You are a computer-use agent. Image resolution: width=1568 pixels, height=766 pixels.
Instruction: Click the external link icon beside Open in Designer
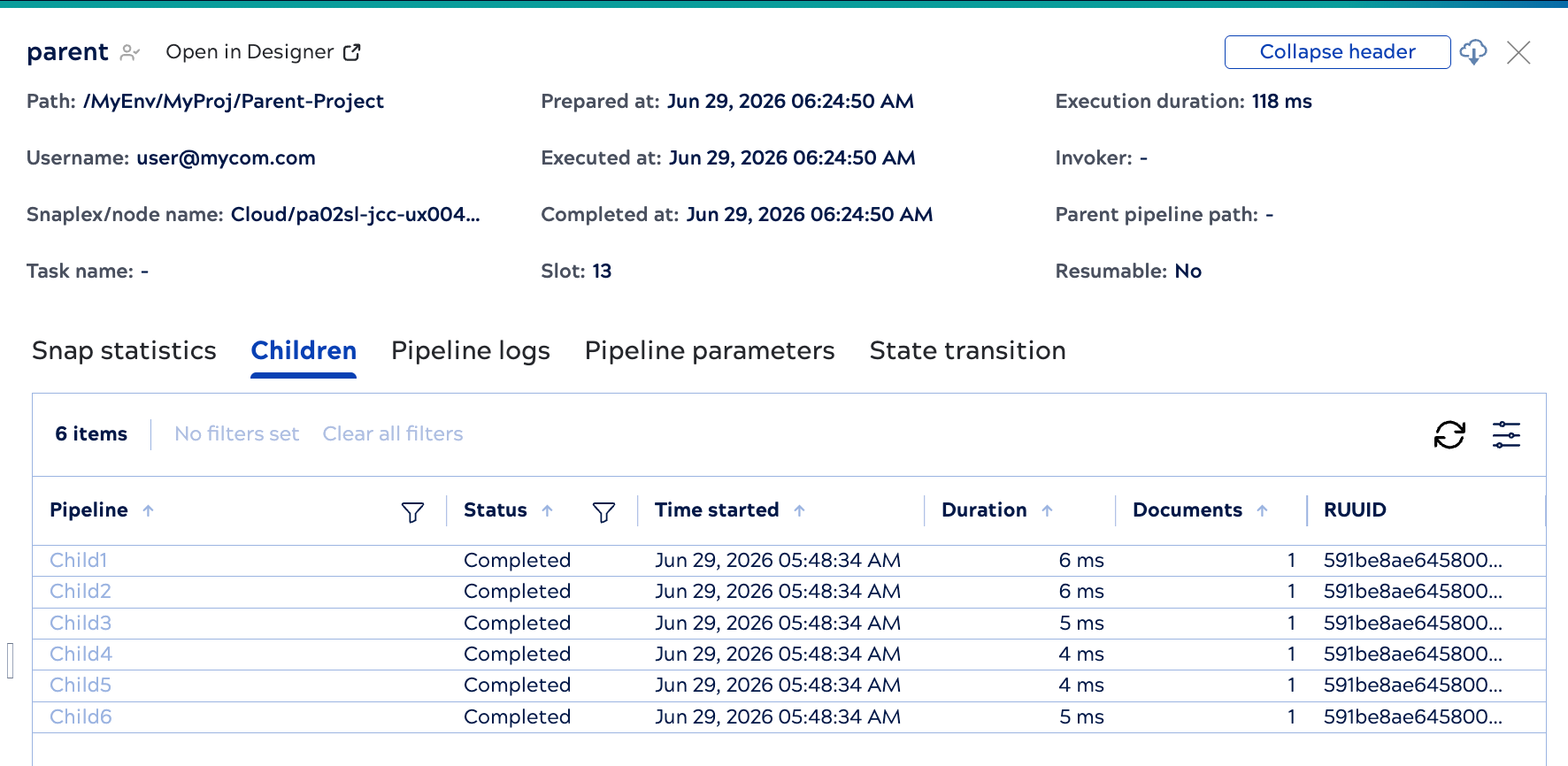(351, 52)
